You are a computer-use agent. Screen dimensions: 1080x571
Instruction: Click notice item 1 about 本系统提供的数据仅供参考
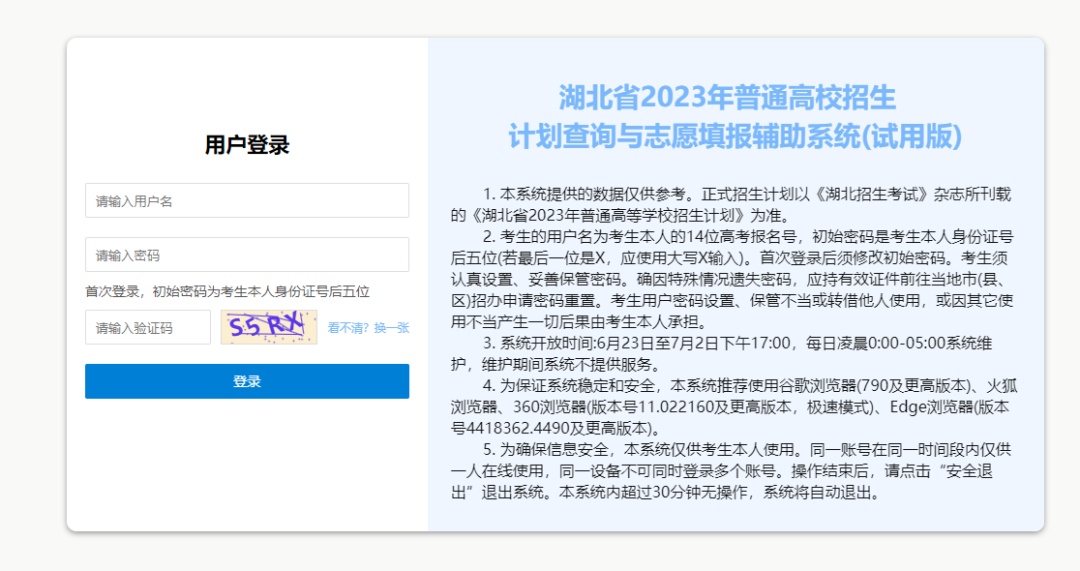tap(731, 205)
